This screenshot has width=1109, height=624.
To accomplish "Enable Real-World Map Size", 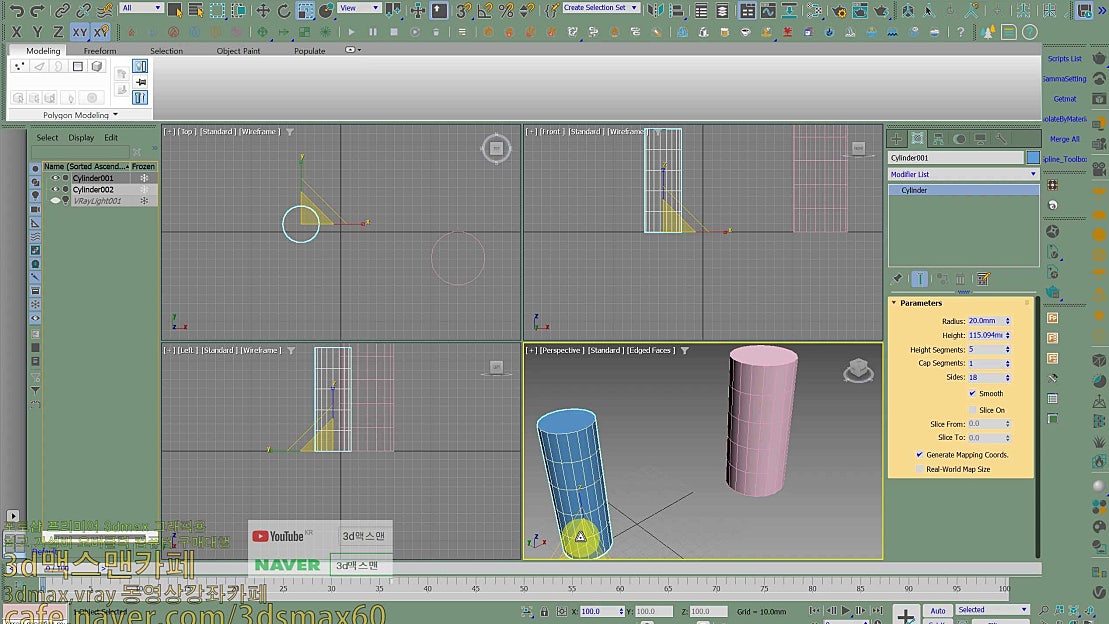I will [x=919, y=469].
